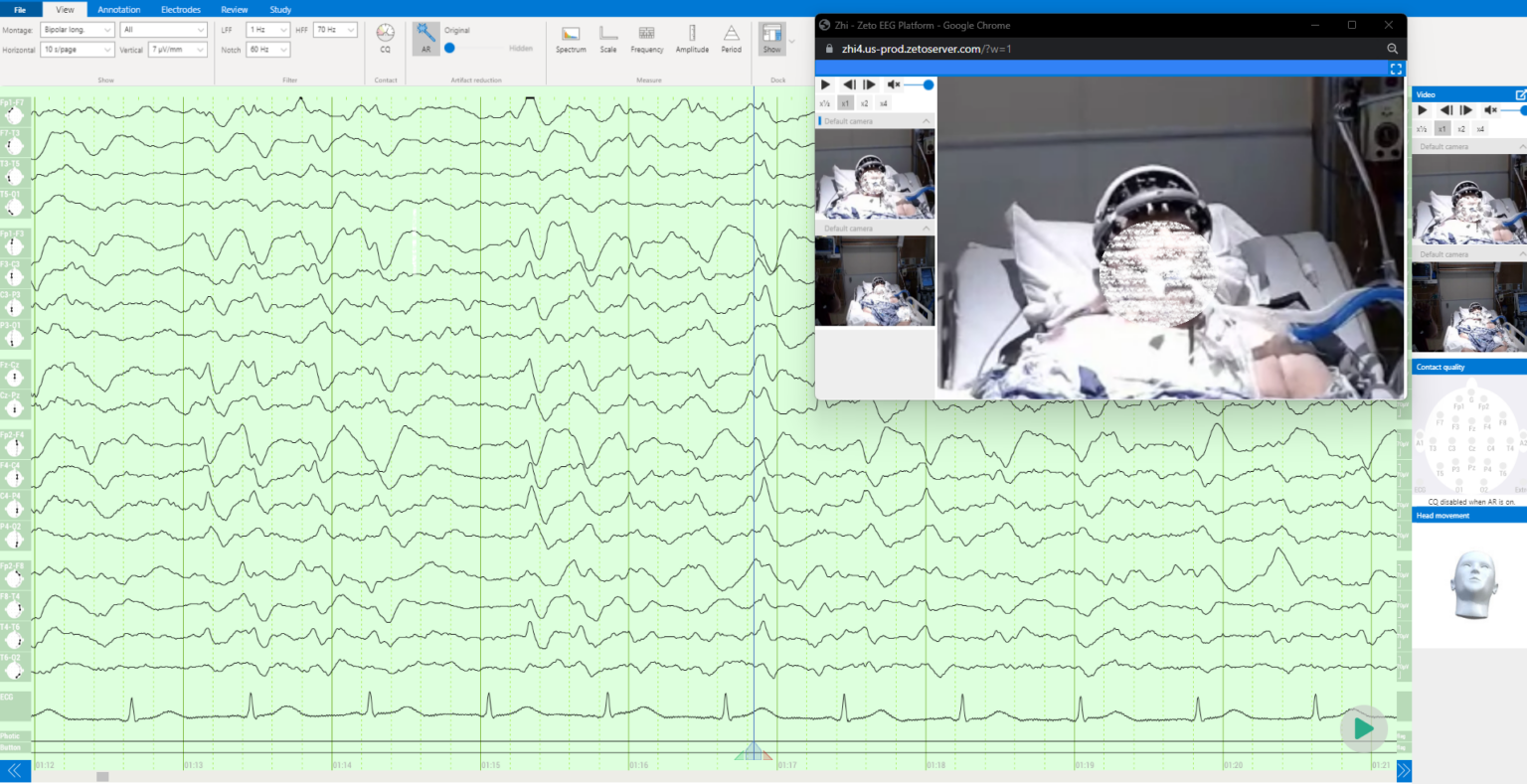Mute the video player audio

tap(892, 84)
